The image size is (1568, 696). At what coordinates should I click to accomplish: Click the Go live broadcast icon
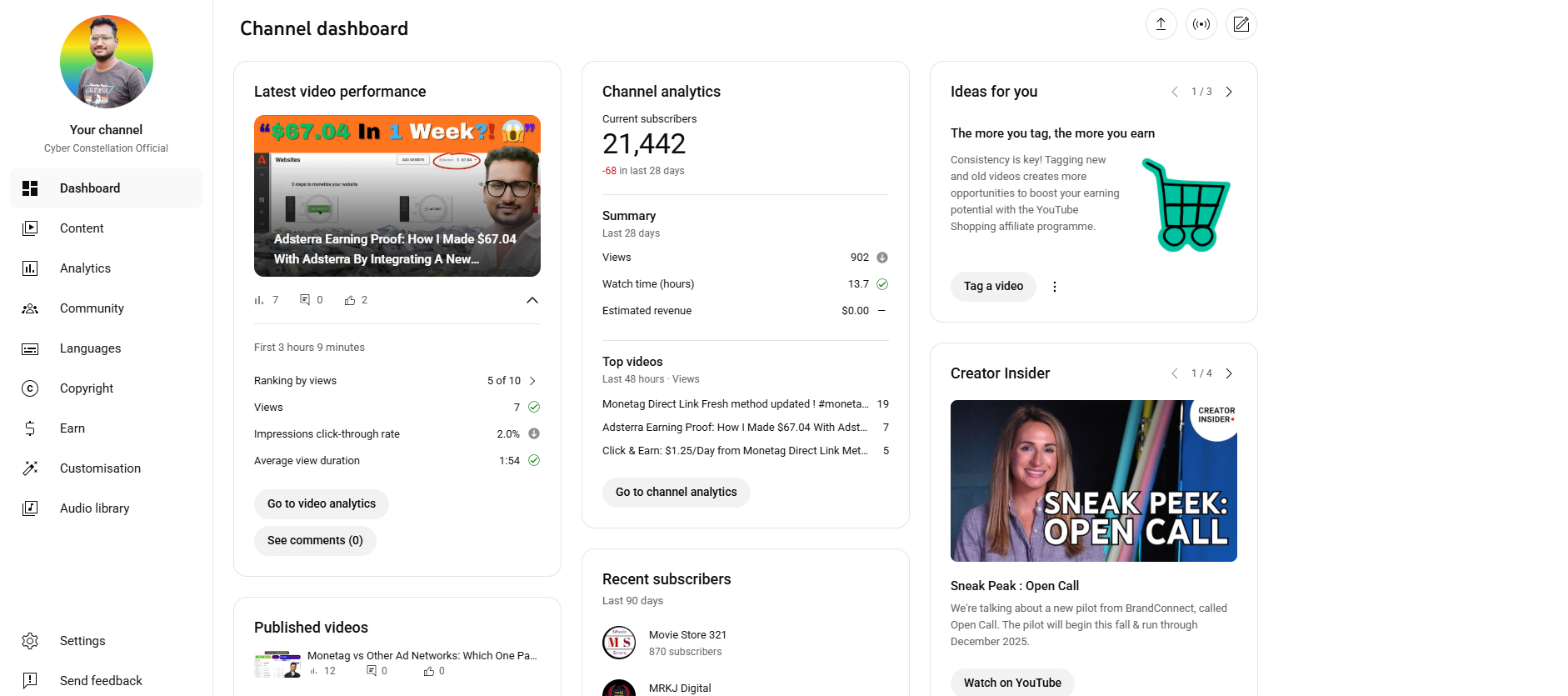click(1201, 24)
